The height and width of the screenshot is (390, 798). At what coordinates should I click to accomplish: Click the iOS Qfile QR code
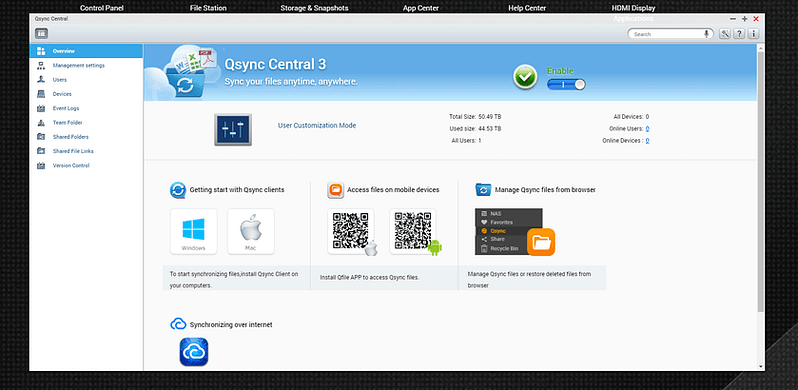coord(351,231)
